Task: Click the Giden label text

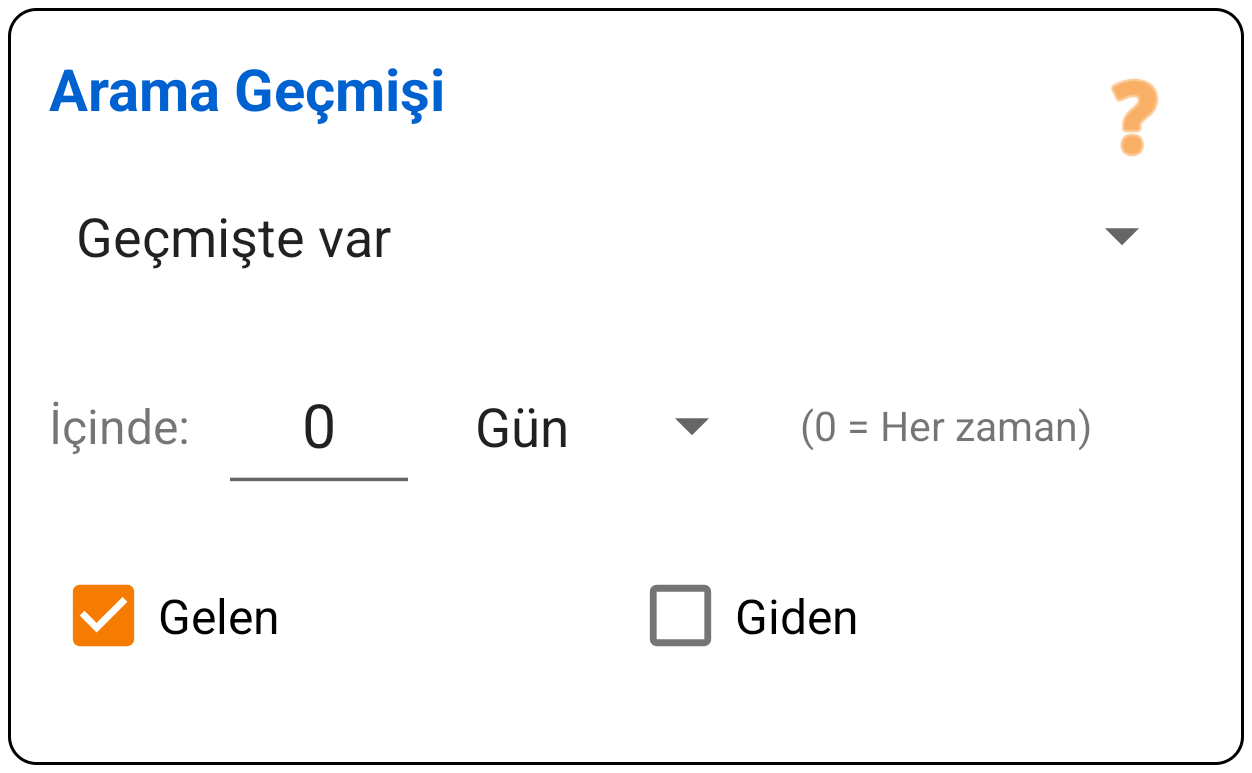Action: [x=797, y=617]
